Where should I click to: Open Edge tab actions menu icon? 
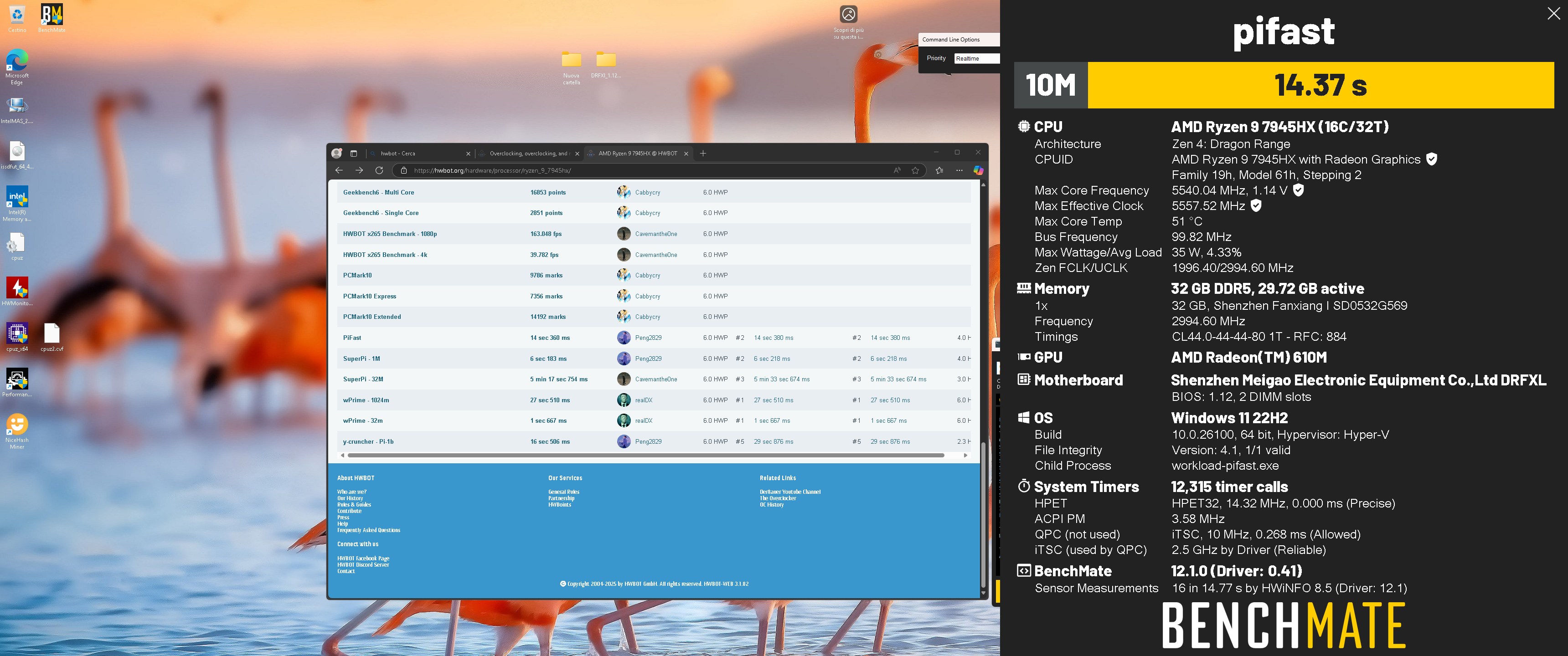coord(354,154)
